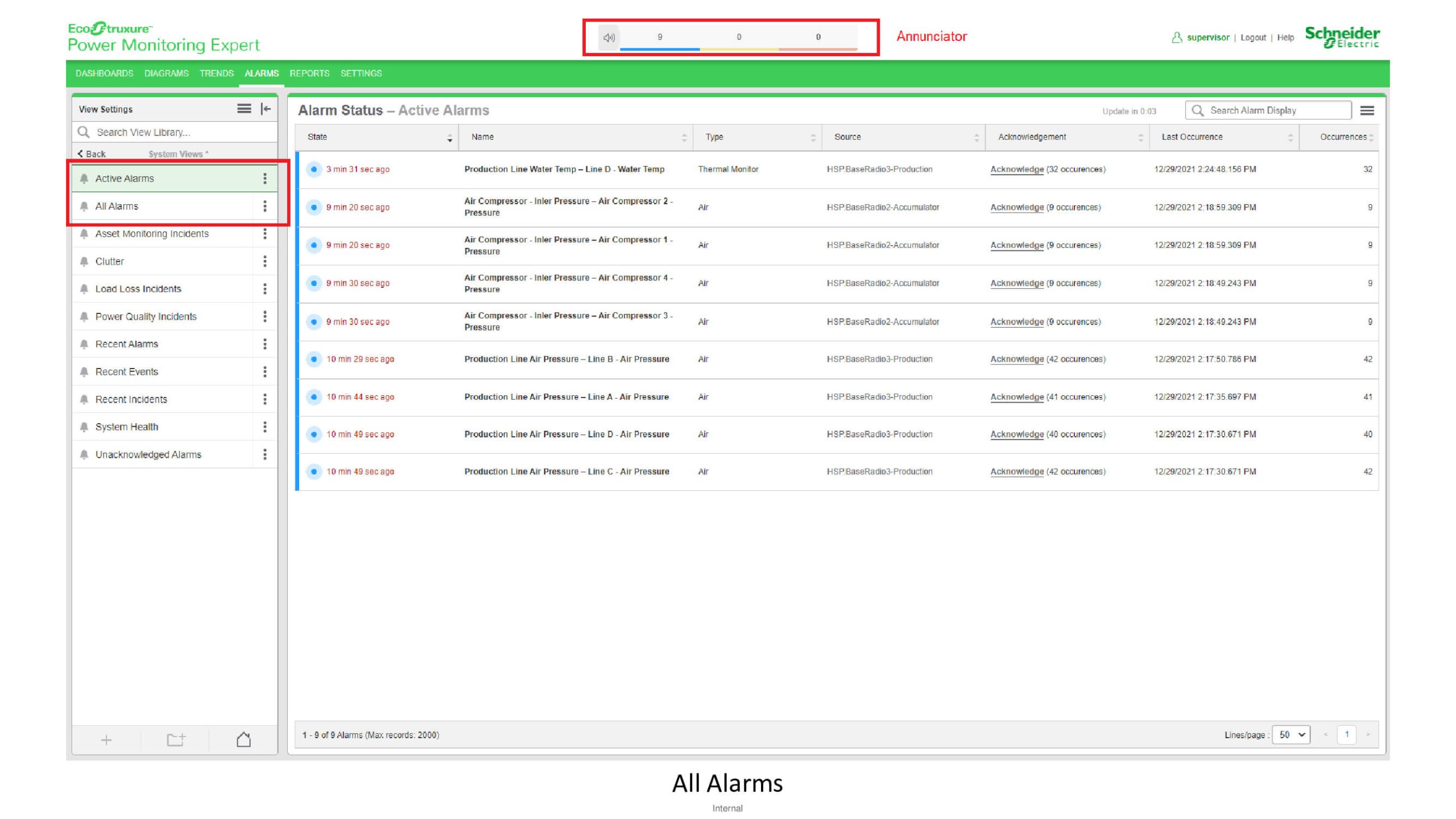Viewport: 1456px width, 819px height.
Task: Click the add new folder icon
Action: point(176,740)
